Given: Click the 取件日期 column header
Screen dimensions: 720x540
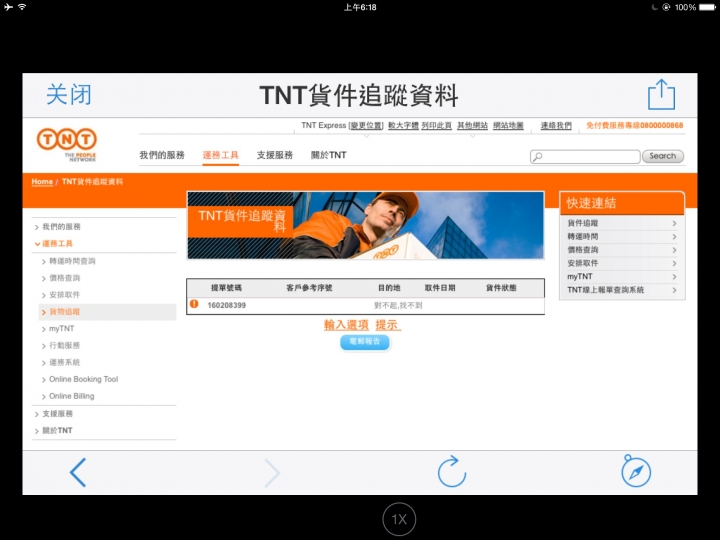Looking at the screenshot, I should coord(440,288).
